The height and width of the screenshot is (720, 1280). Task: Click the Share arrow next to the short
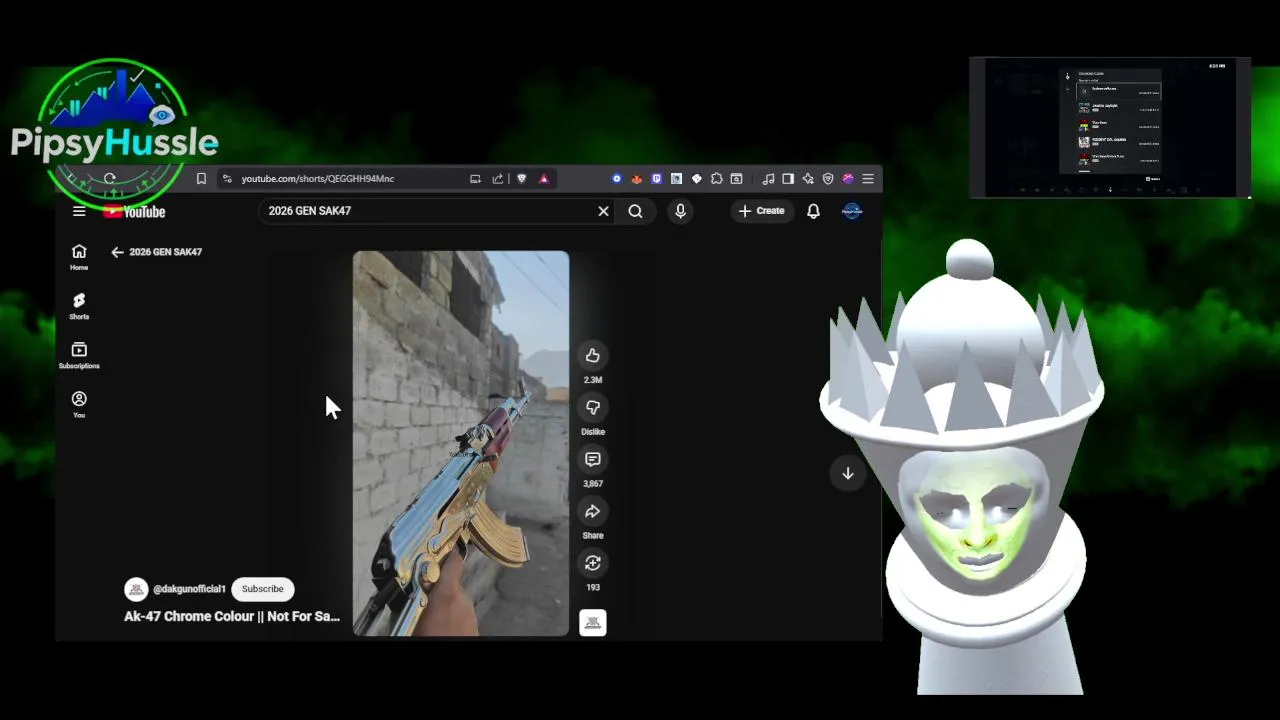pyautogui.click(x=593, y=512)
